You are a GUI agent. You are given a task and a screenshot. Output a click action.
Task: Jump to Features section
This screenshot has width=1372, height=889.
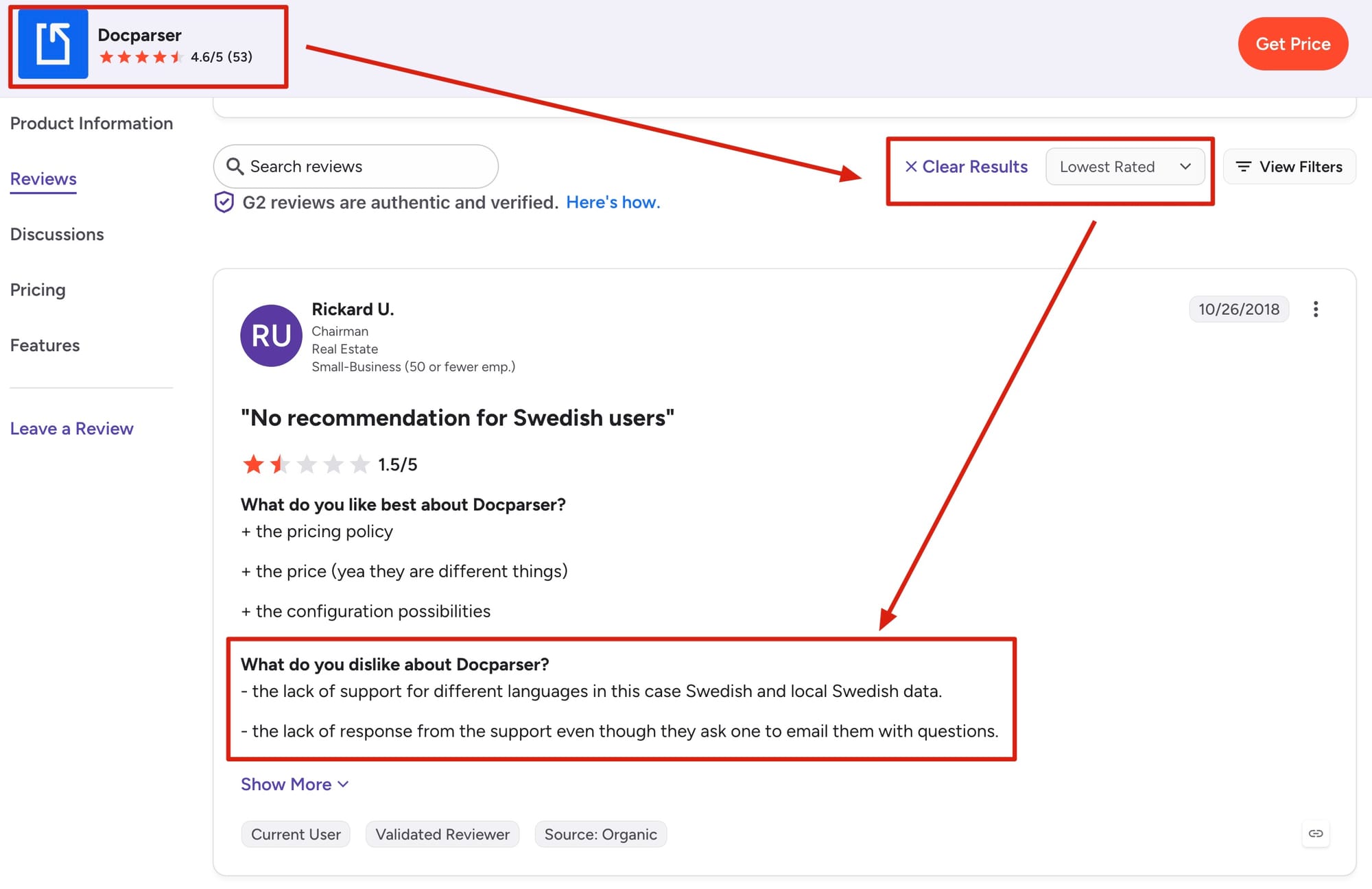point(45,346)
